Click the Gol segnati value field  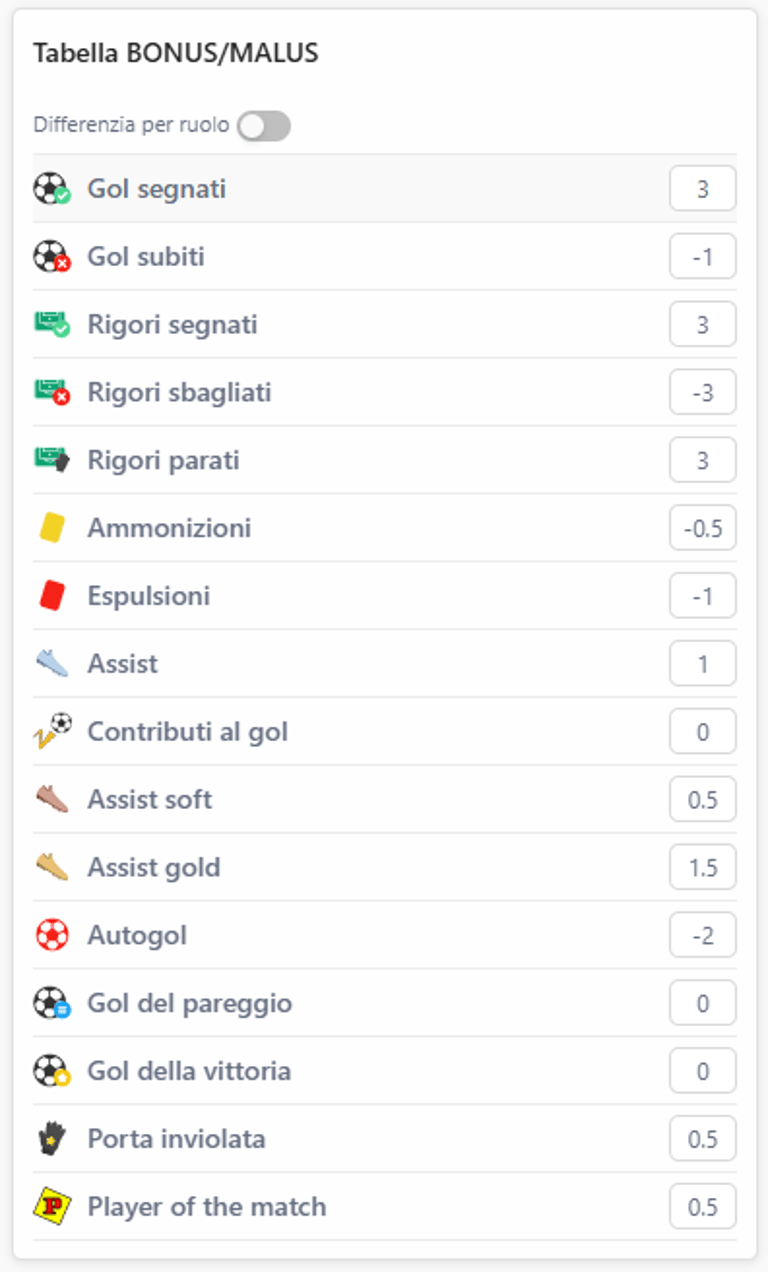(702, 188)
